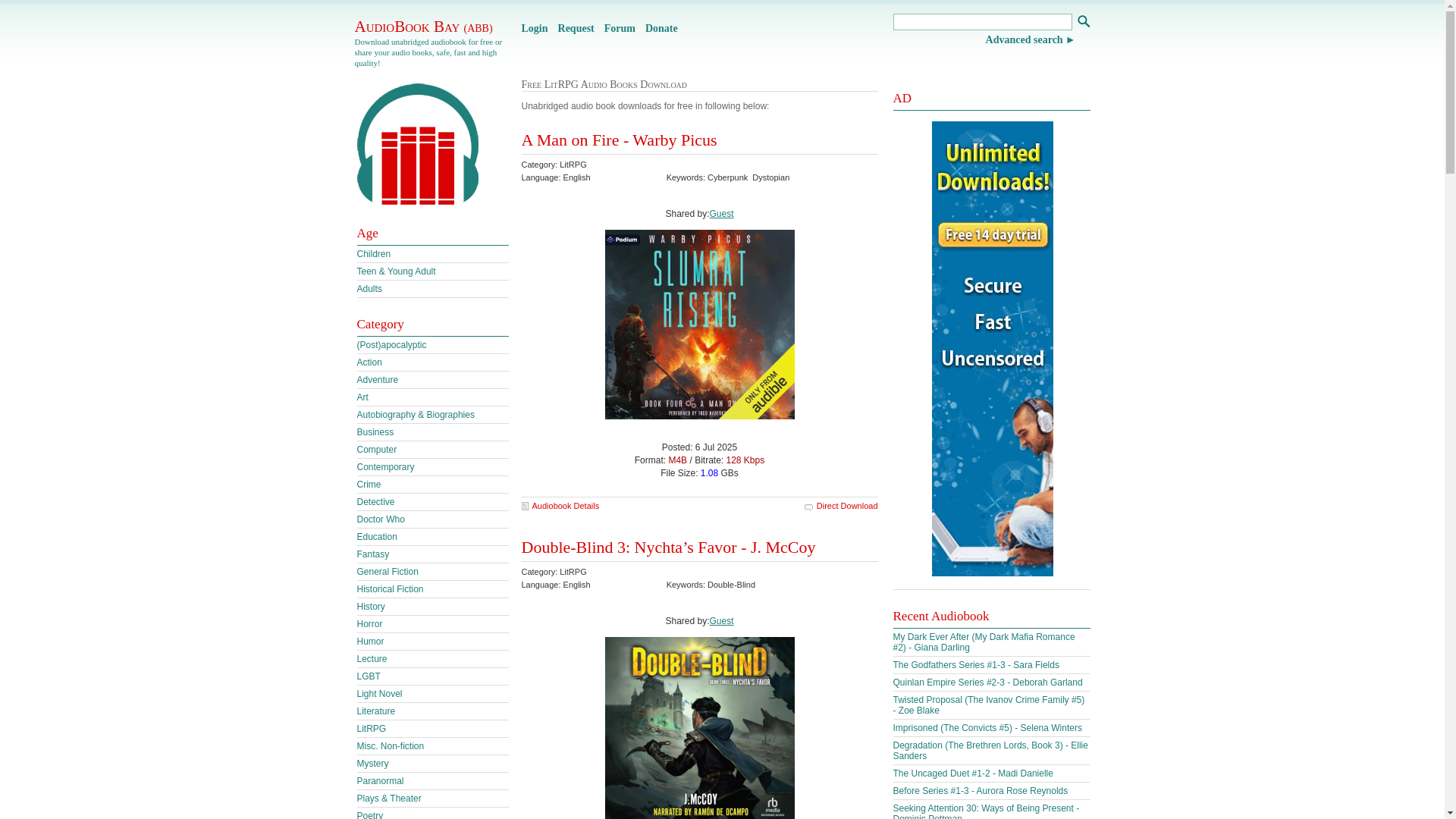Viewport: 1456px width, 819px height.
Task: Open Doctor Who category
Action: point(381,519)
